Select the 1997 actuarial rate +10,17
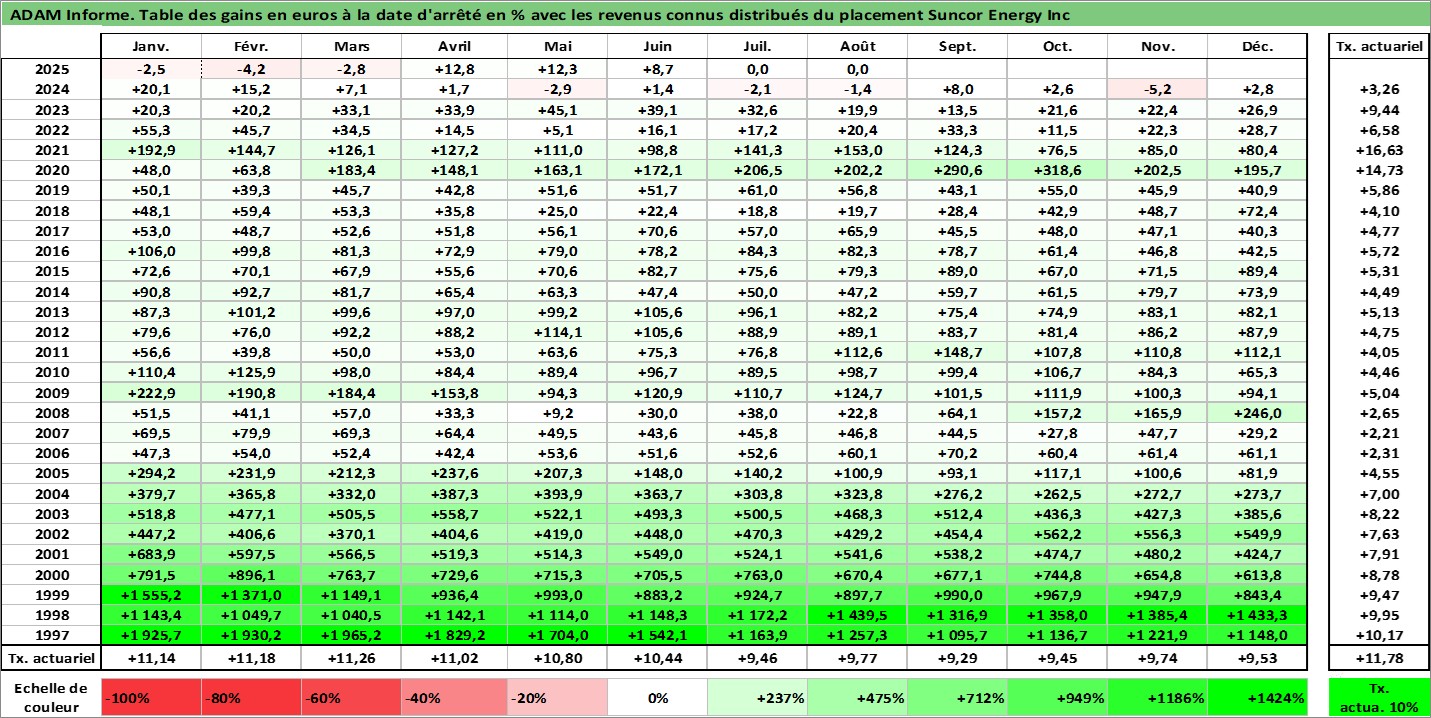This screenshot has width=1431, height=718. (1379, 635)
